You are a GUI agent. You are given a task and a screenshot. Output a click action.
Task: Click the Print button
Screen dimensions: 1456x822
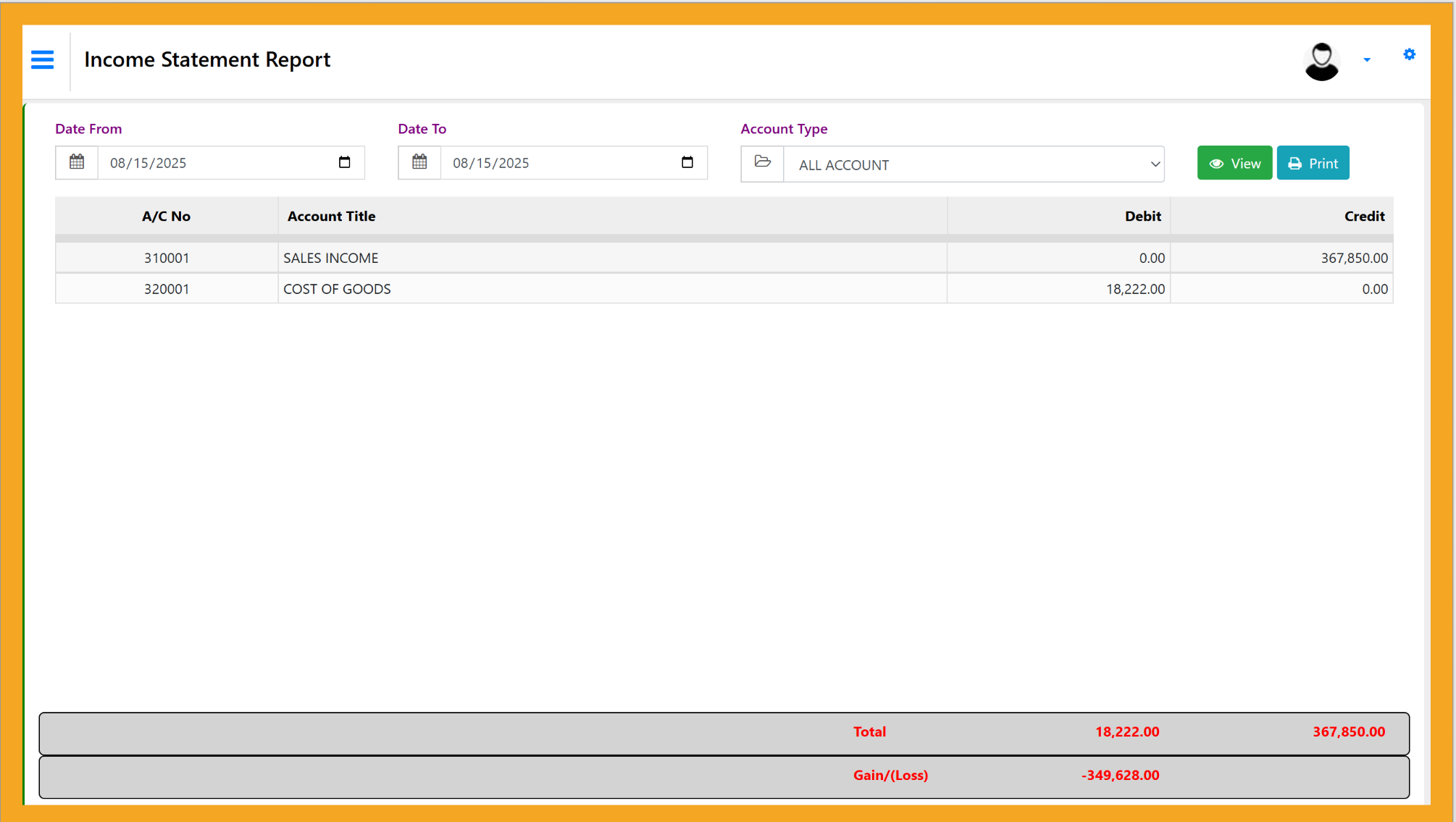point(1313,163)
